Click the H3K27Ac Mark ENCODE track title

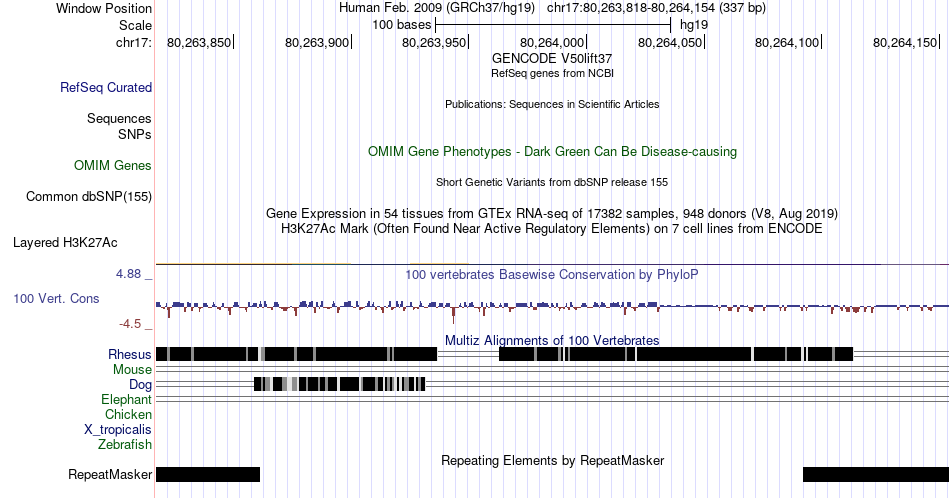[552, 228]
